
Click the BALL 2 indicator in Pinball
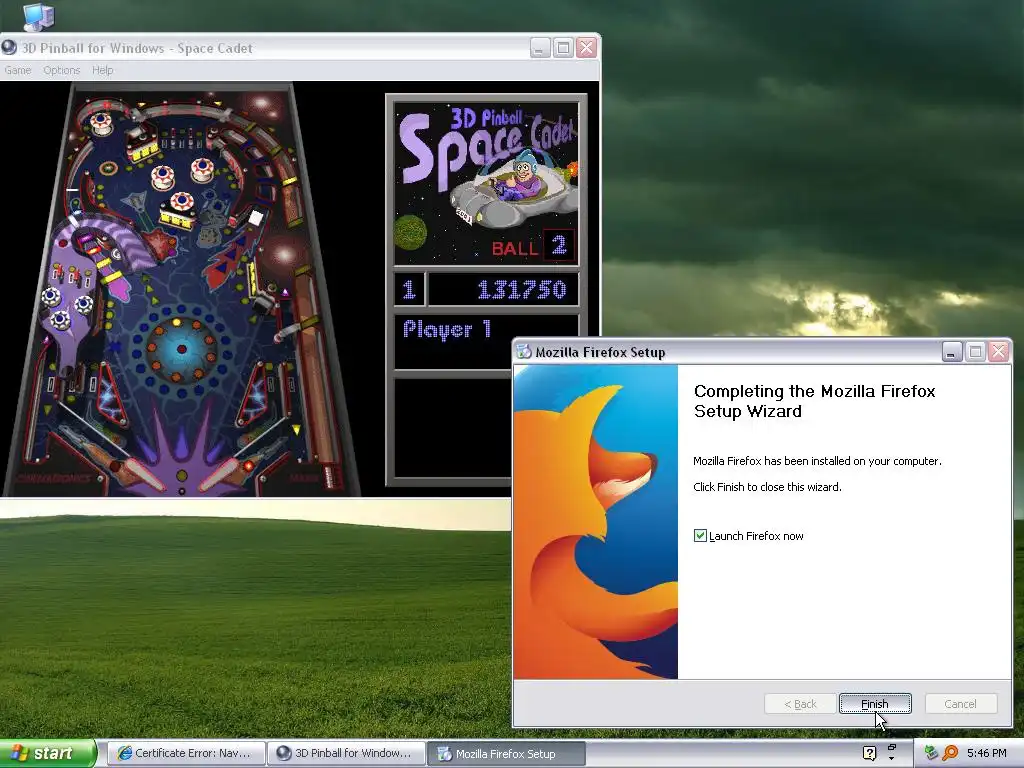point(532,247)
